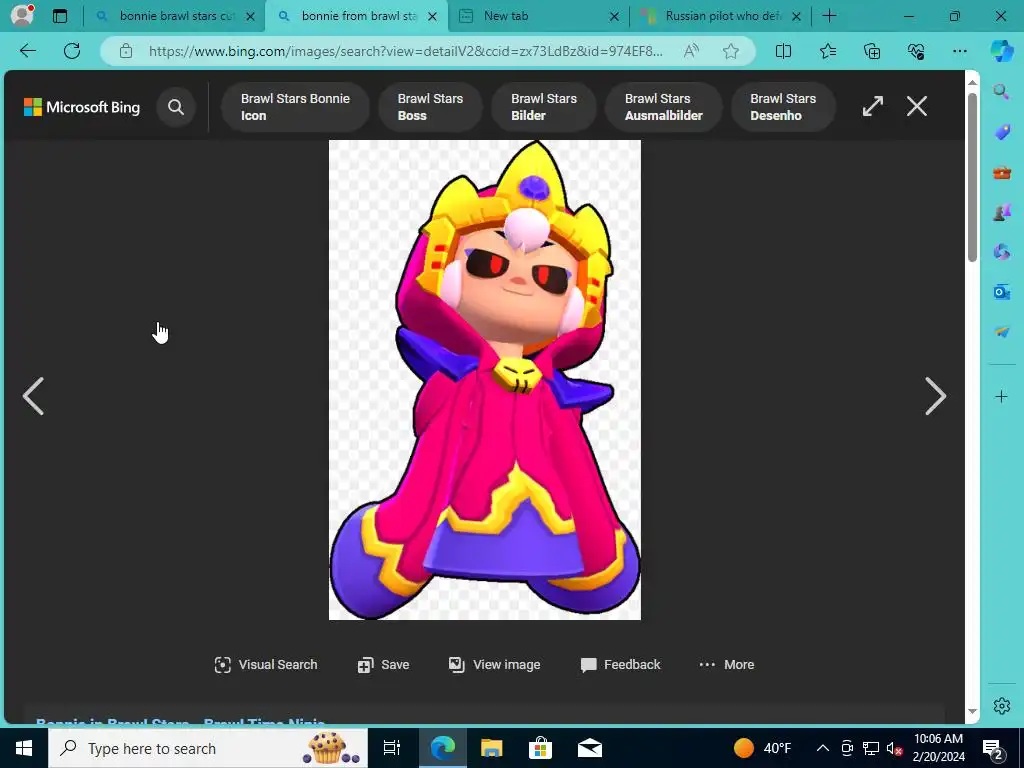Add app with sidebar plus icon
This screenshot has width=1024, height=768.
pyautogui.click(x=1001, y=396)
